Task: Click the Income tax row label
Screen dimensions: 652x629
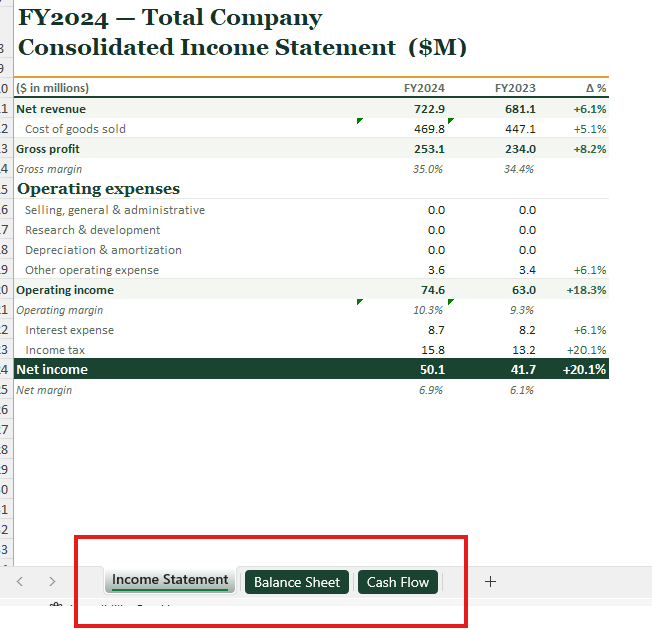Action: pos(55,350)
